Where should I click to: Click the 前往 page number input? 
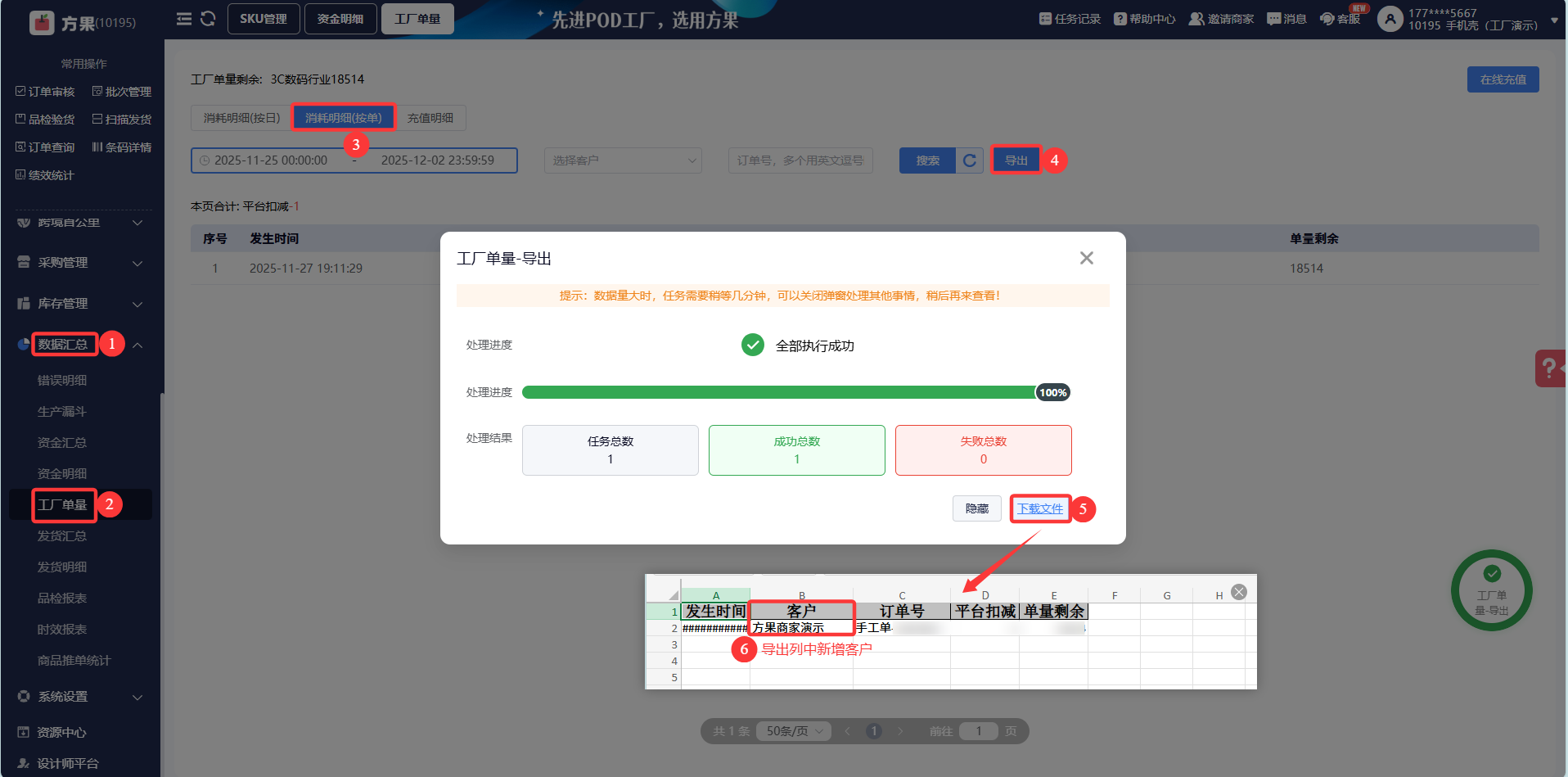[978, 731]
